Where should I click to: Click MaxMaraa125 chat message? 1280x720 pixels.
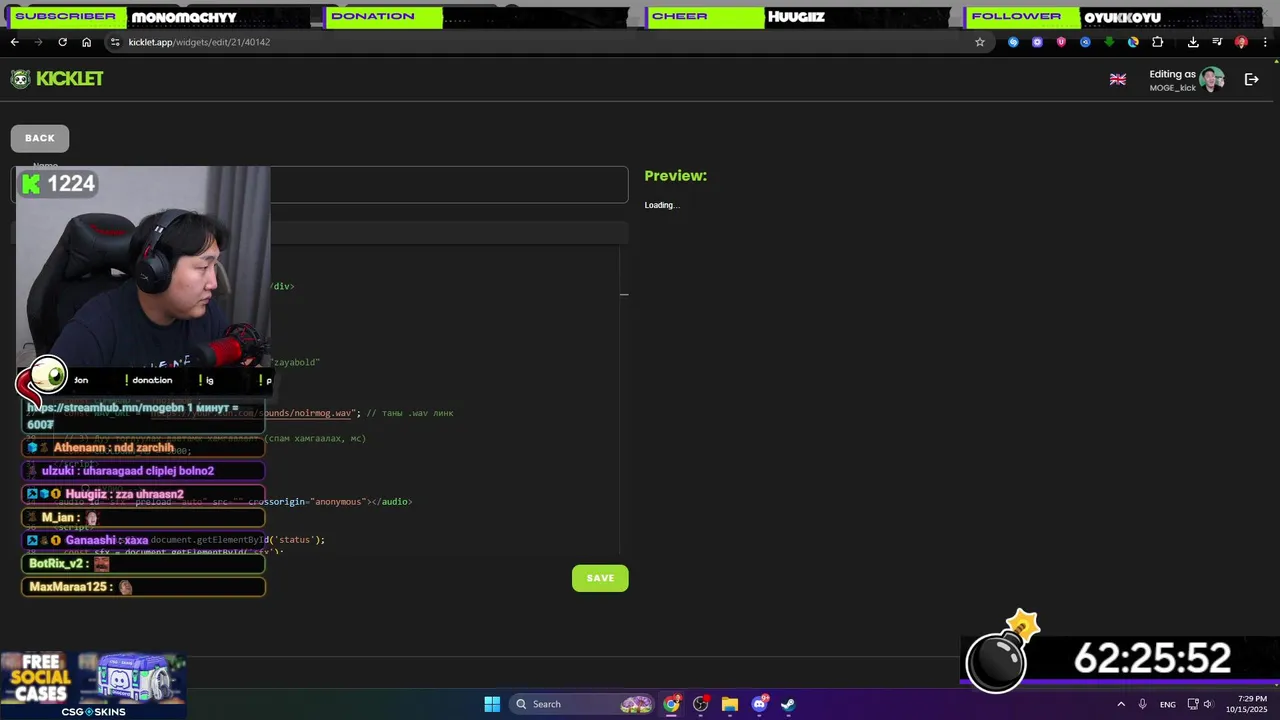[x=143, y=587]
